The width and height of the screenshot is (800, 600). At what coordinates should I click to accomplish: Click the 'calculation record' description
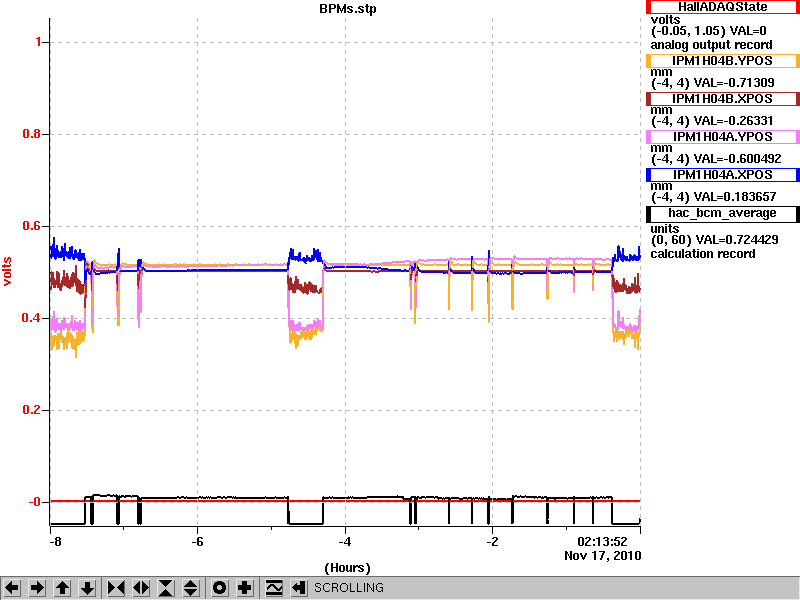coord(703,254)
